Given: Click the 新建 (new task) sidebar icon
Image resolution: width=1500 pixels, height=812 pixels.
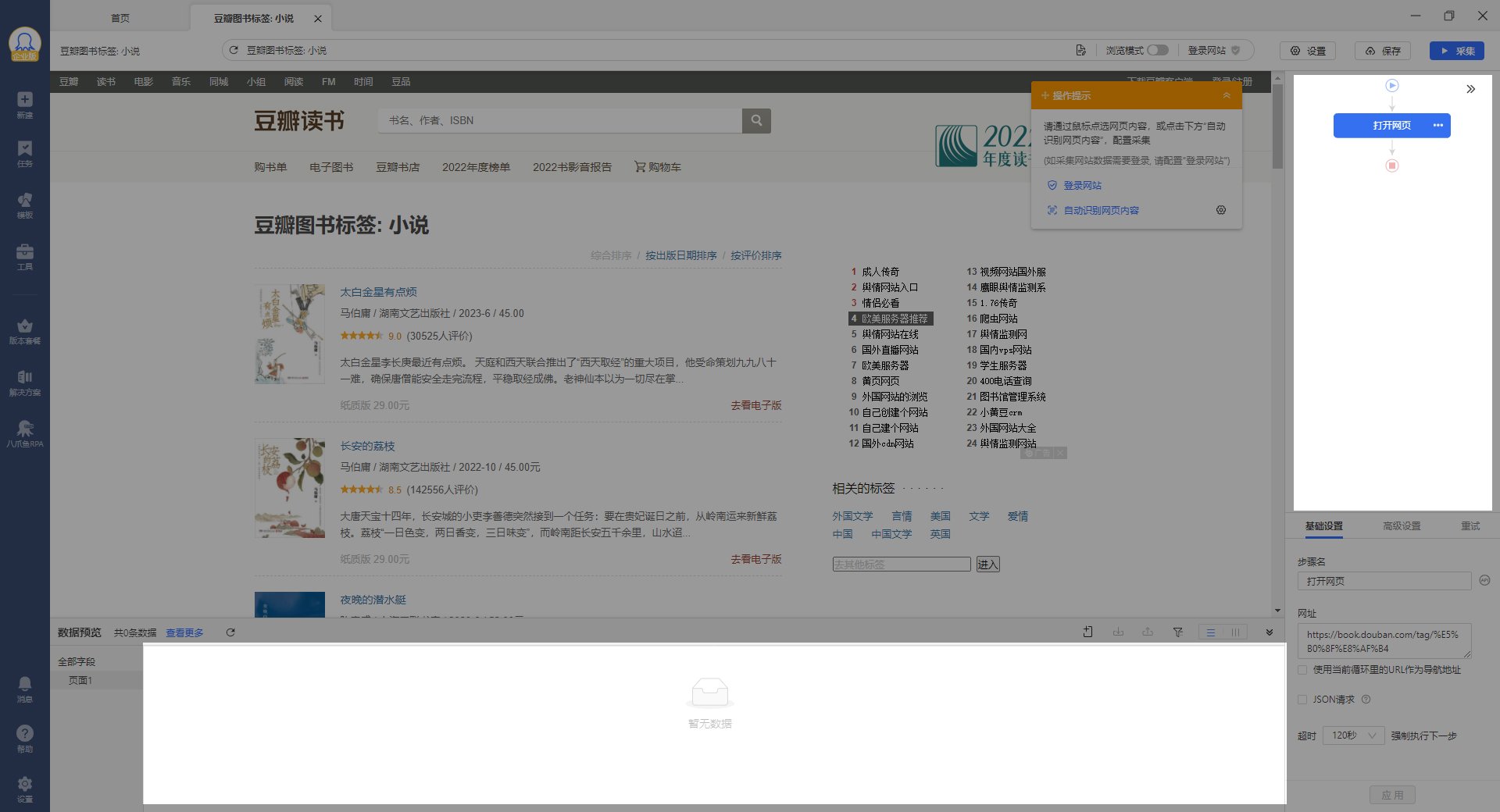Looking at the screenshot, I should [x=25, y=104].
